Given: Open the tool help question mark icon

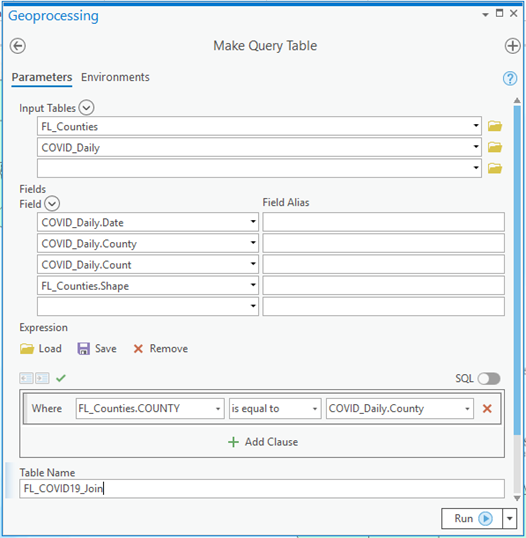Looking at the screenshot, I should click(510, 78).
